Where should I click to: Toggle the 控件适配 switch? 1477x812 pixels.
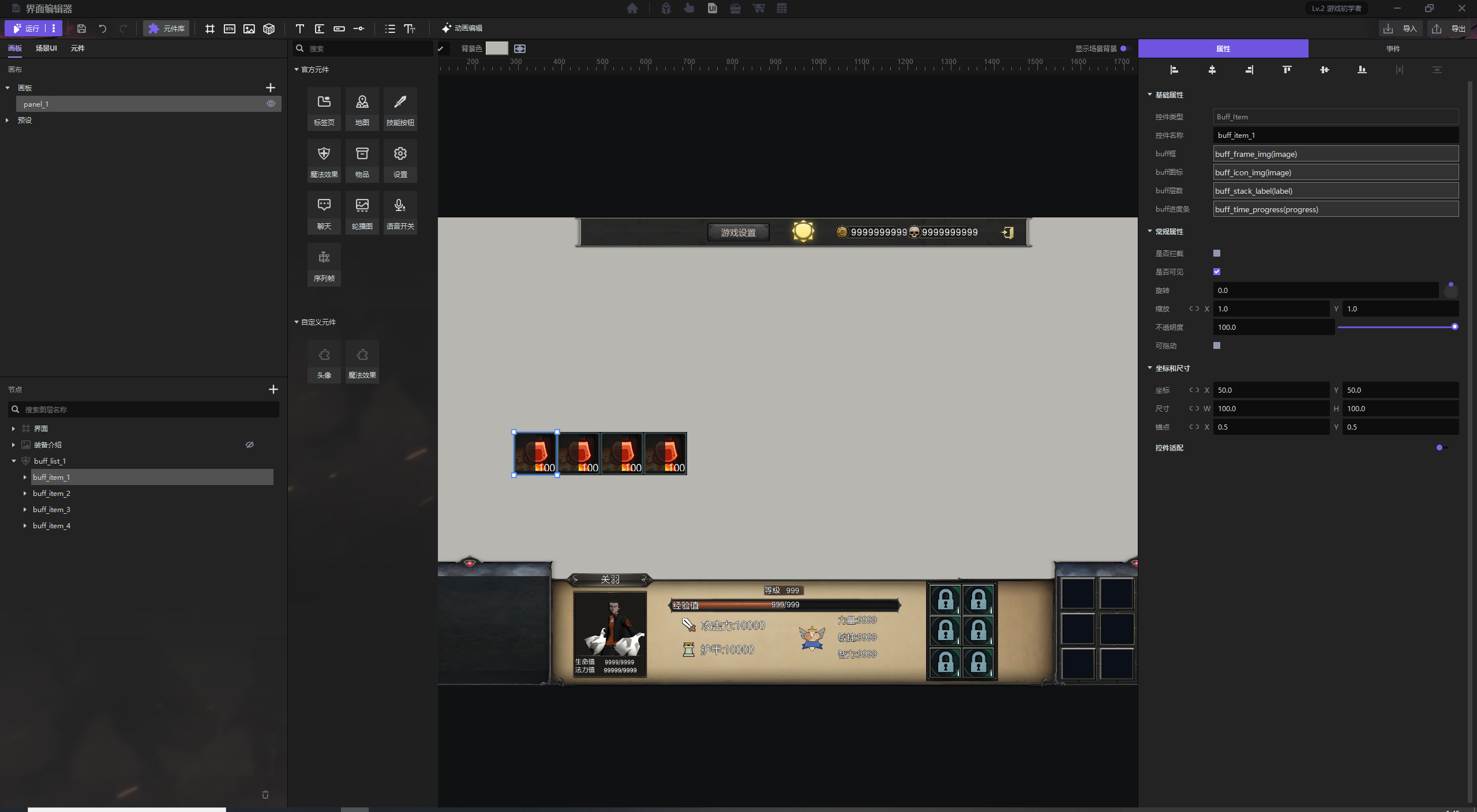[1442, 448]
